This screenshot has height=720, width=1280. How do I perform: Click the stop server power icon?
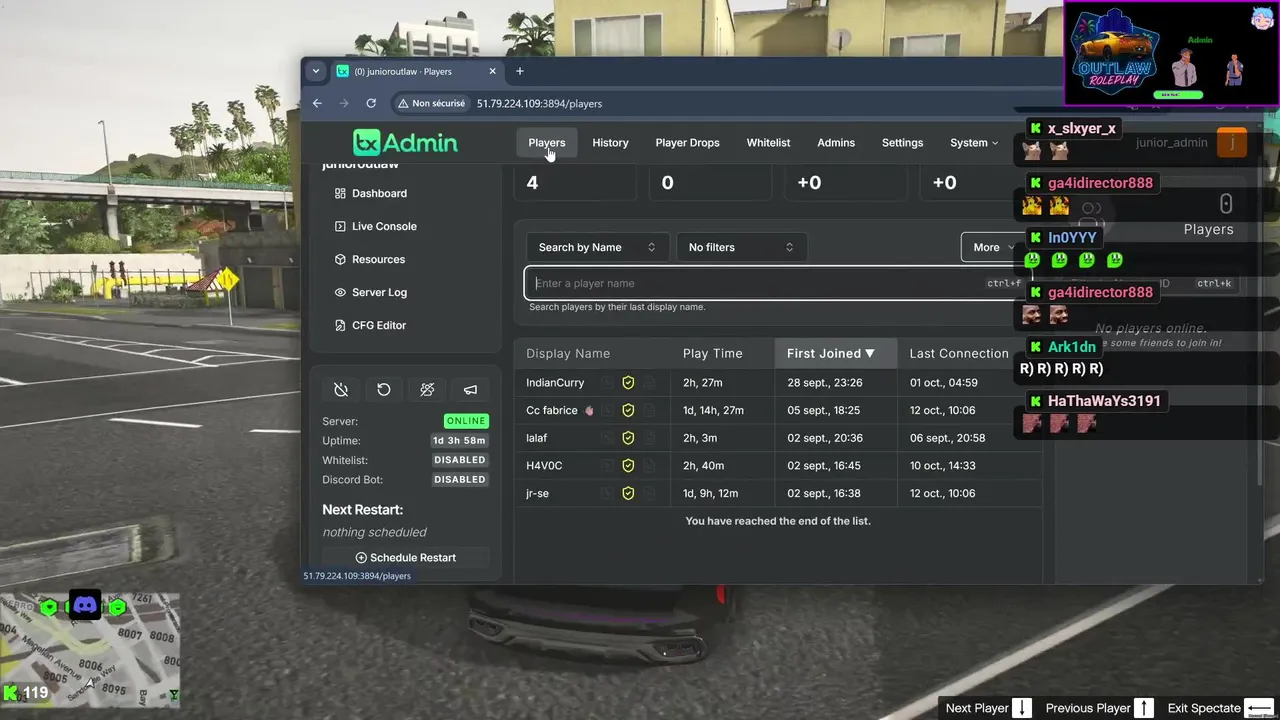(x=341, y=390)
